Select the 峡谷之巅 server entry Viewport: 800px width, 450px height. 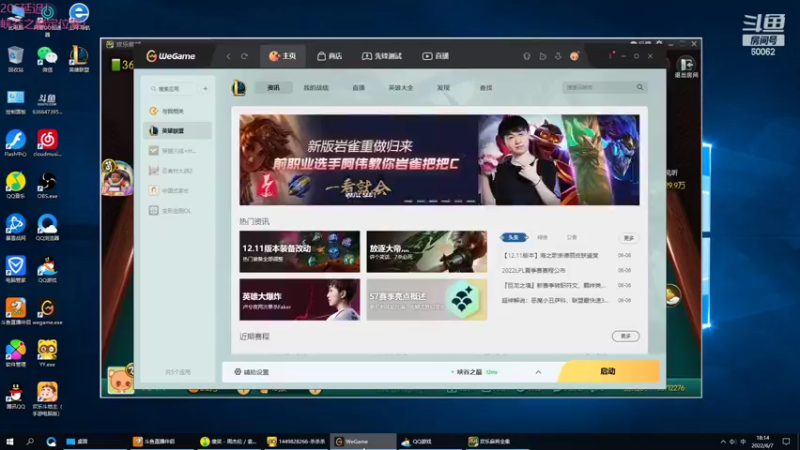[x=474, y=372]
